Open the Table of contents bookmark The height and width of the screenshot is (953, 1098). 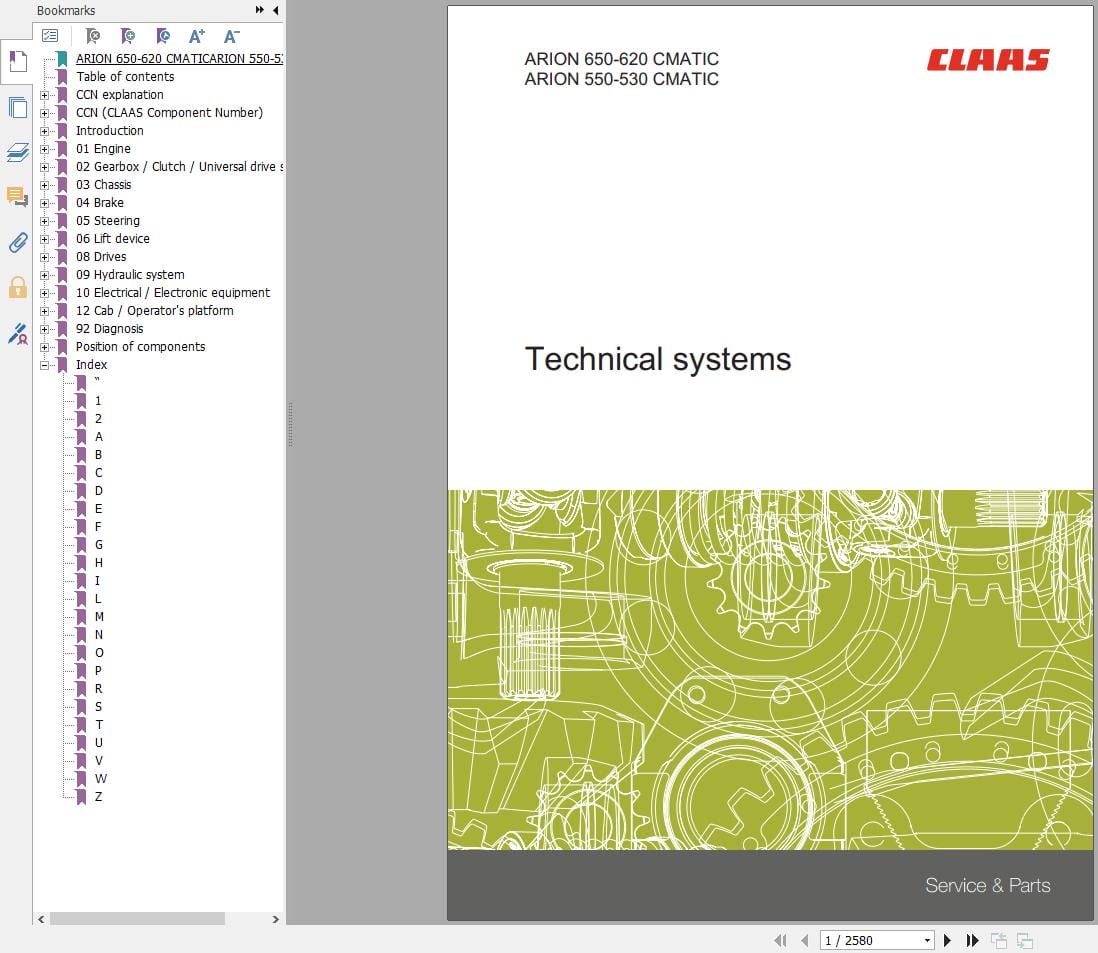coord(125,76)
